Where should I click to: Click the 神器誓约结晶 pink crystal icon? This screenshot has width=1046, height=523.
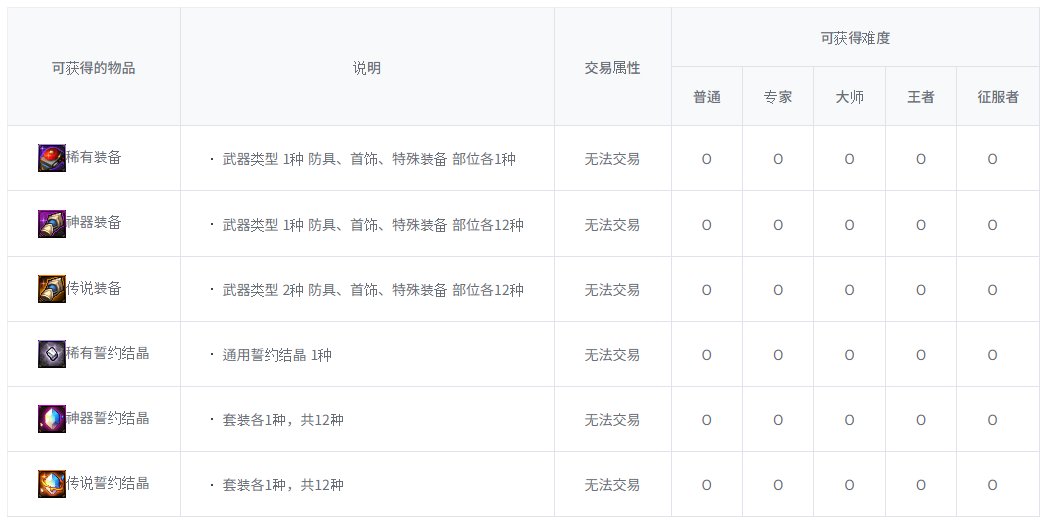(x=52, y=419)
